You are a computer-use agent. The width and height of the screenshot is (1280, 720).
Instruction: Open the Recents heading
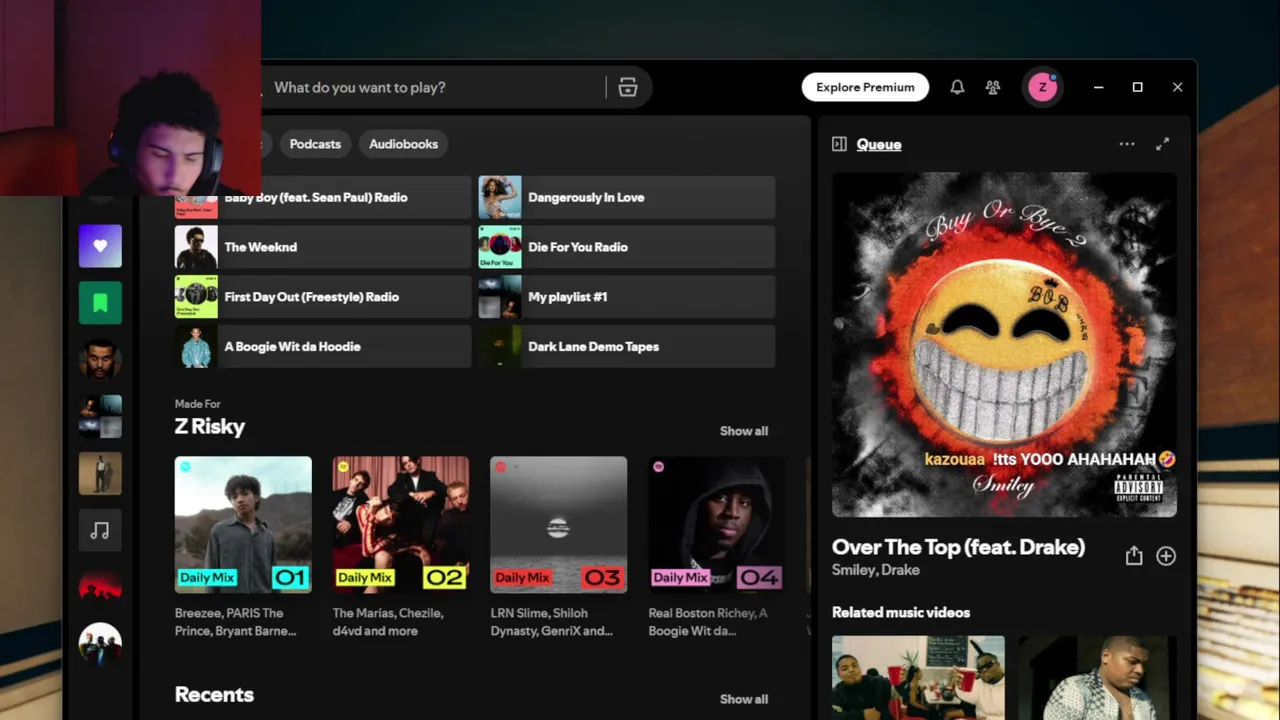(214, 695)
